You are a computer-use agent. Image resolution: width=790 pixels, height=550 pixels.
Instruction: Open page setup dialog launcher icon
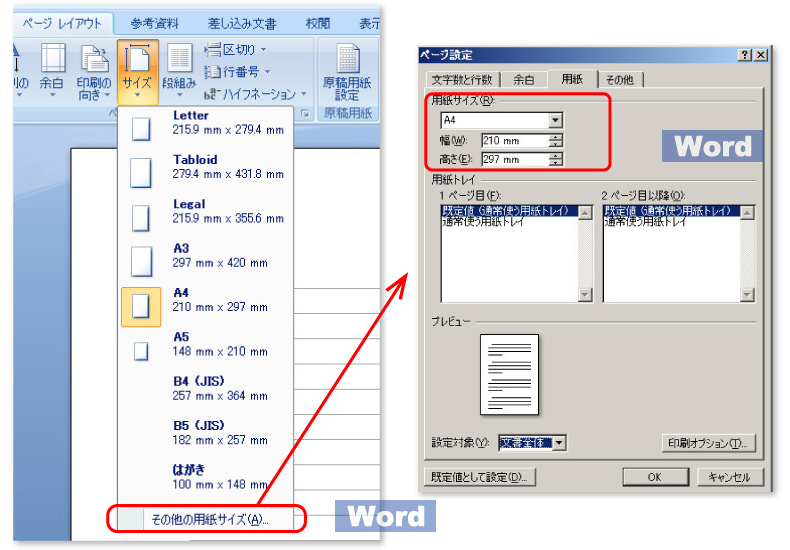tap(305, 114)
